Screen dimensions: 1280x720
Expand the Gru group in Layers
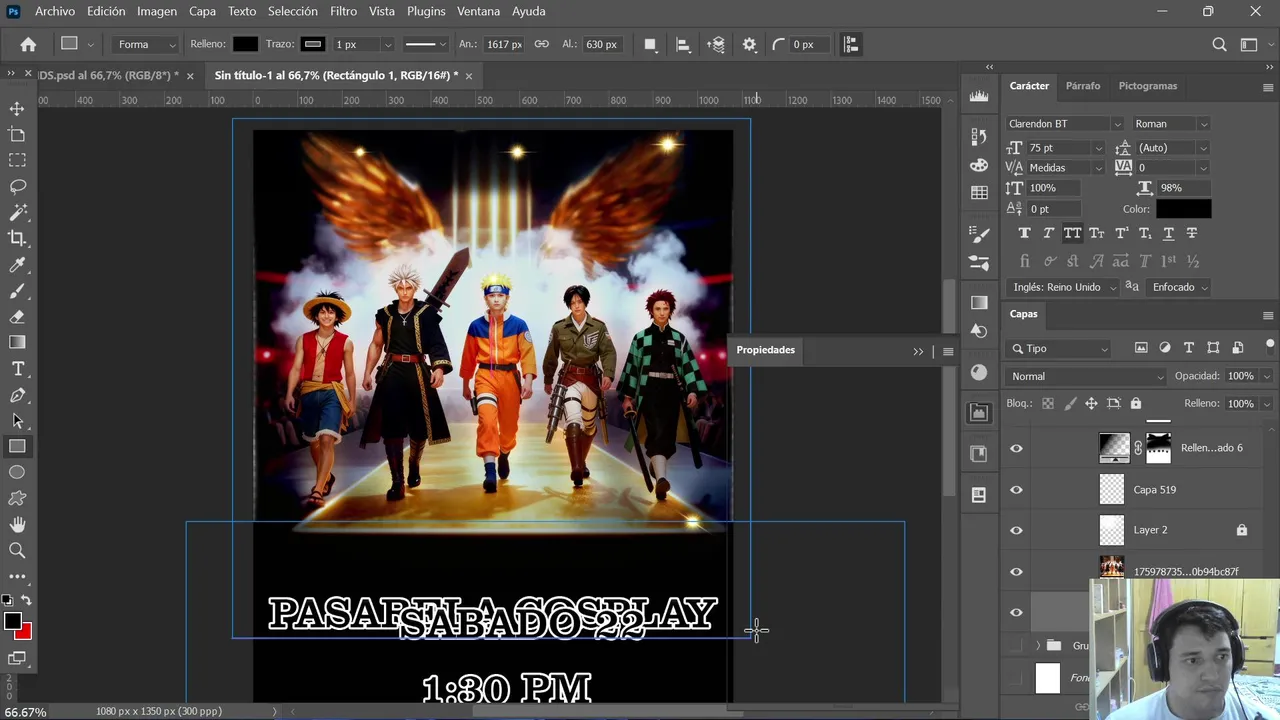click(x=1038, y=646)
